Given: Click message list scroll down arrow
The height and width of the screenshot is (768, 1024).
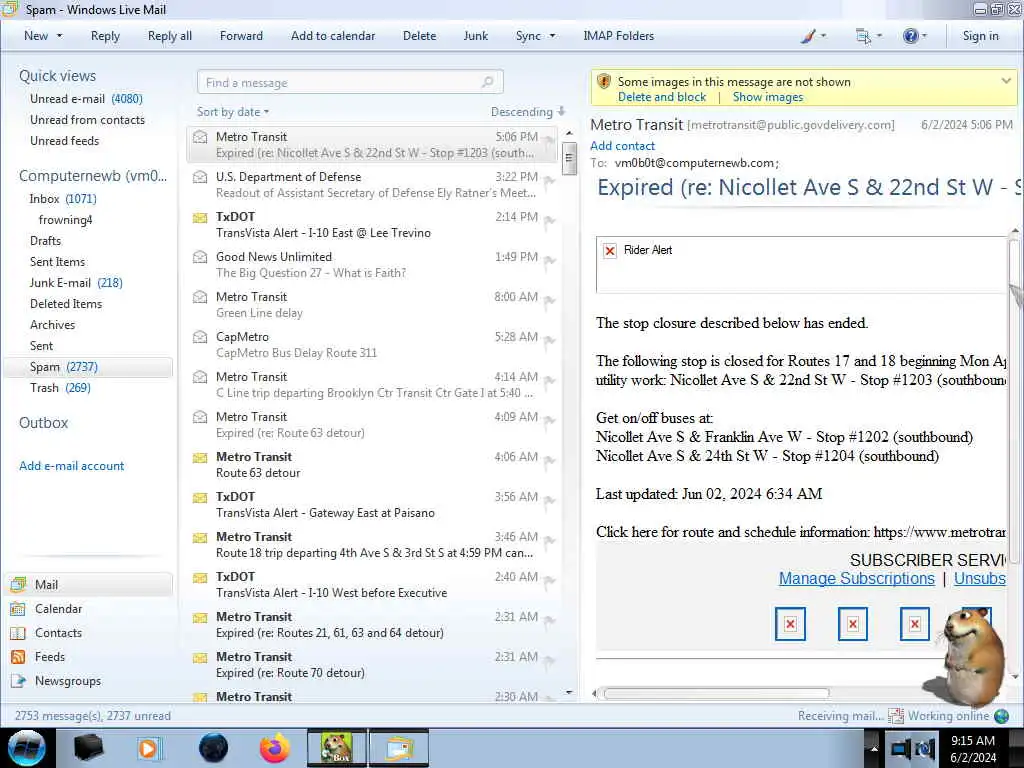Looking at the screenshot, I should point(569,693).
